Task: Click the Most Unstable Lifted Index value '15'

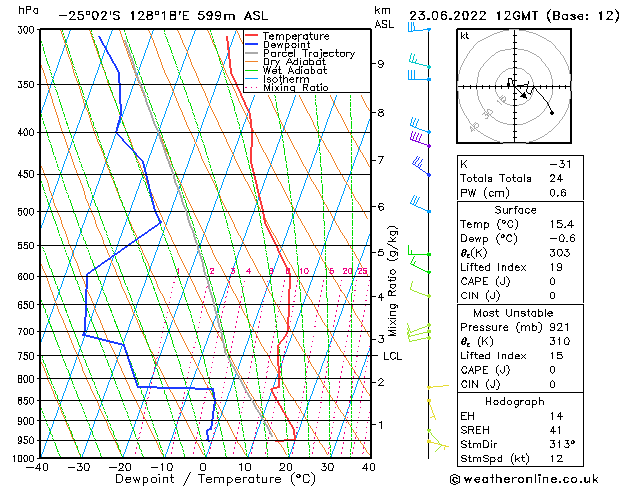Action: (556, 356)
